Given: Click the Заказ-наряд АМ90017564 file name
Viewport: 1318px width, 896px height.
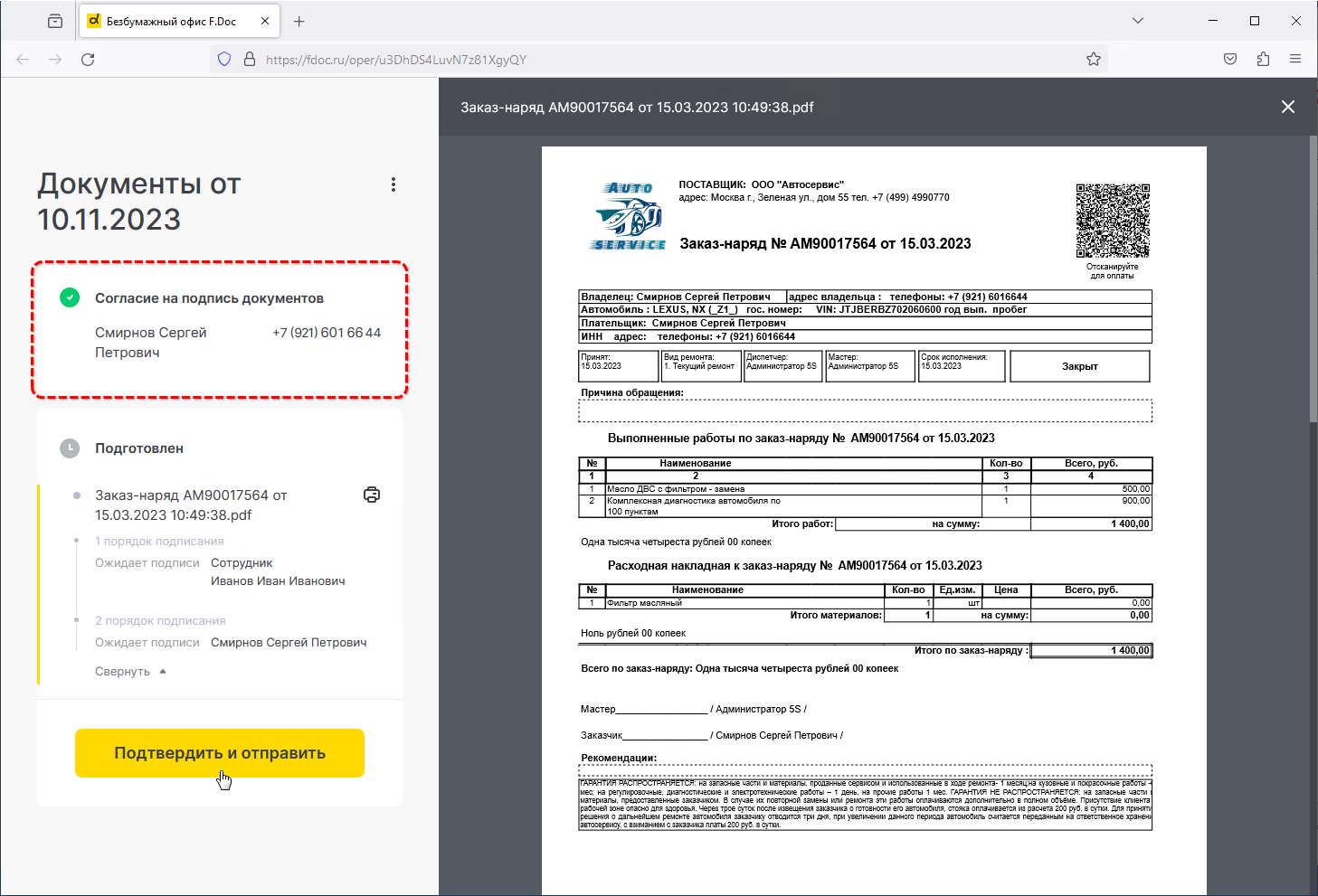Looking at the screenshot, I should (x=191, y=505).
